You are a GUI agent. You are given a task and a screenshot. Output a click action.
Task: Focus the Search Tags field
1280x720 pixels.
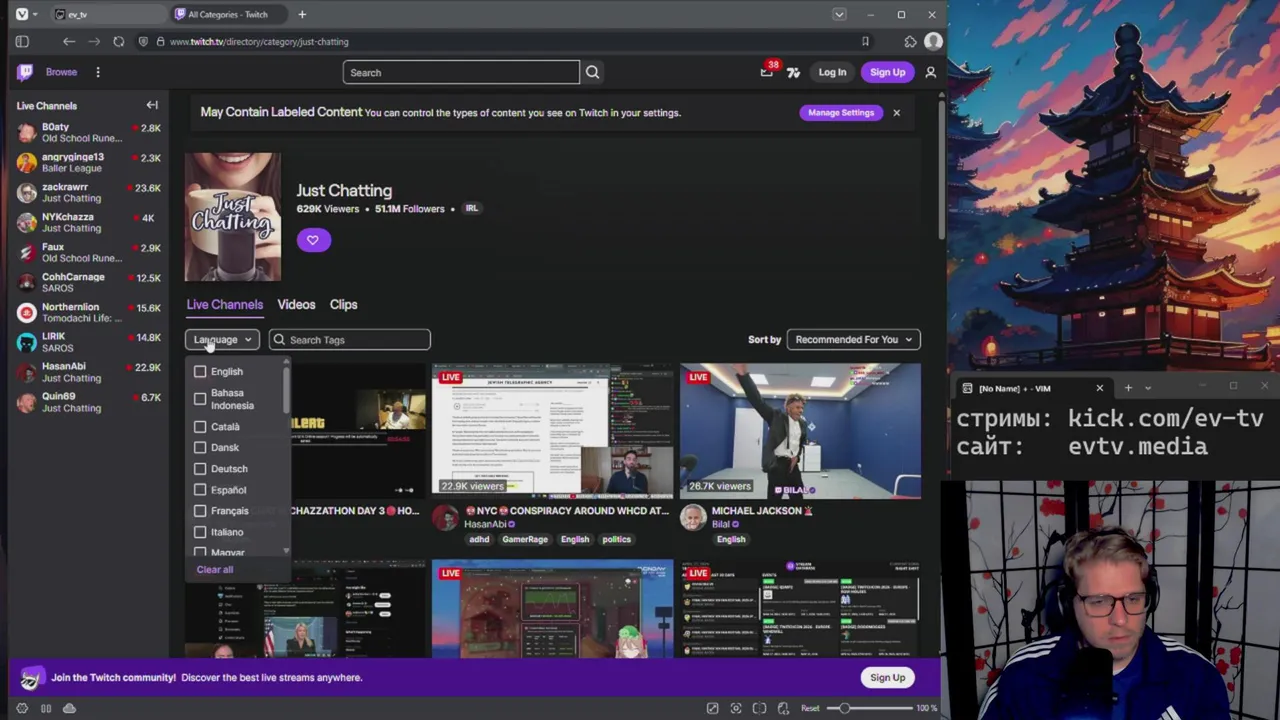click(349, 340)
